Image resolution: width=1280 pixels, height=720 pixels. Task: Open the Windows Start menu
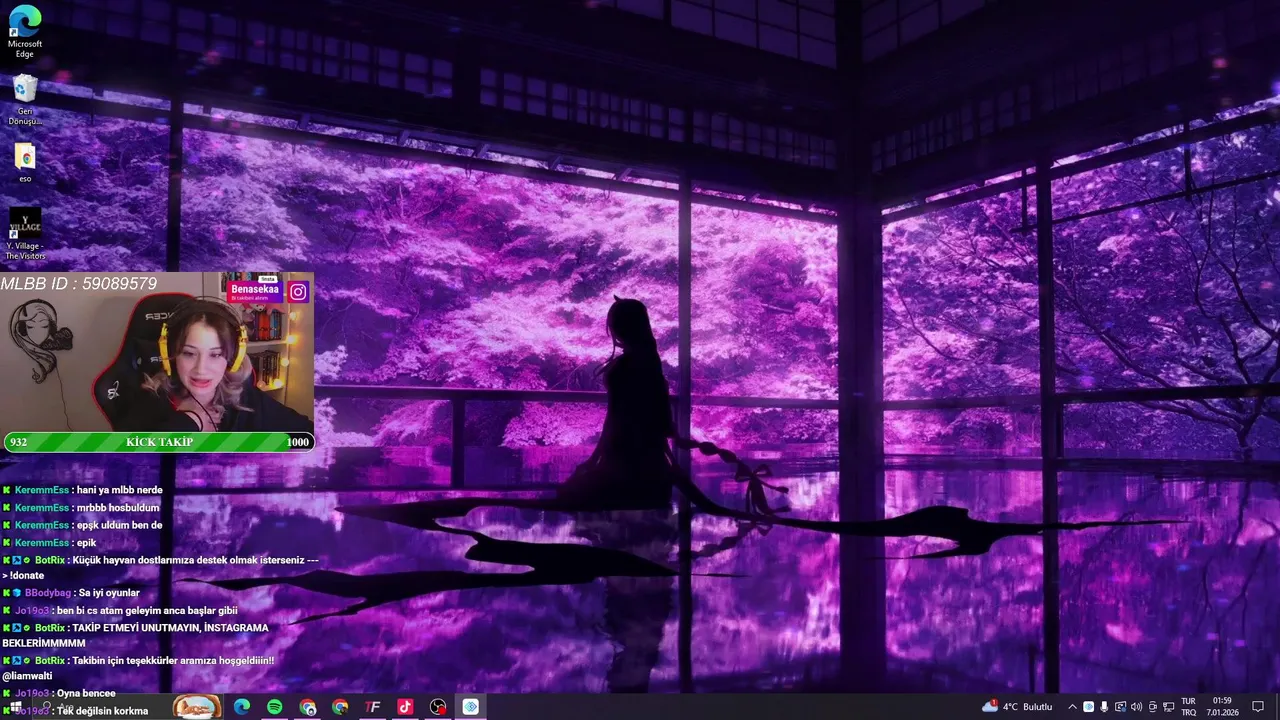15,707
